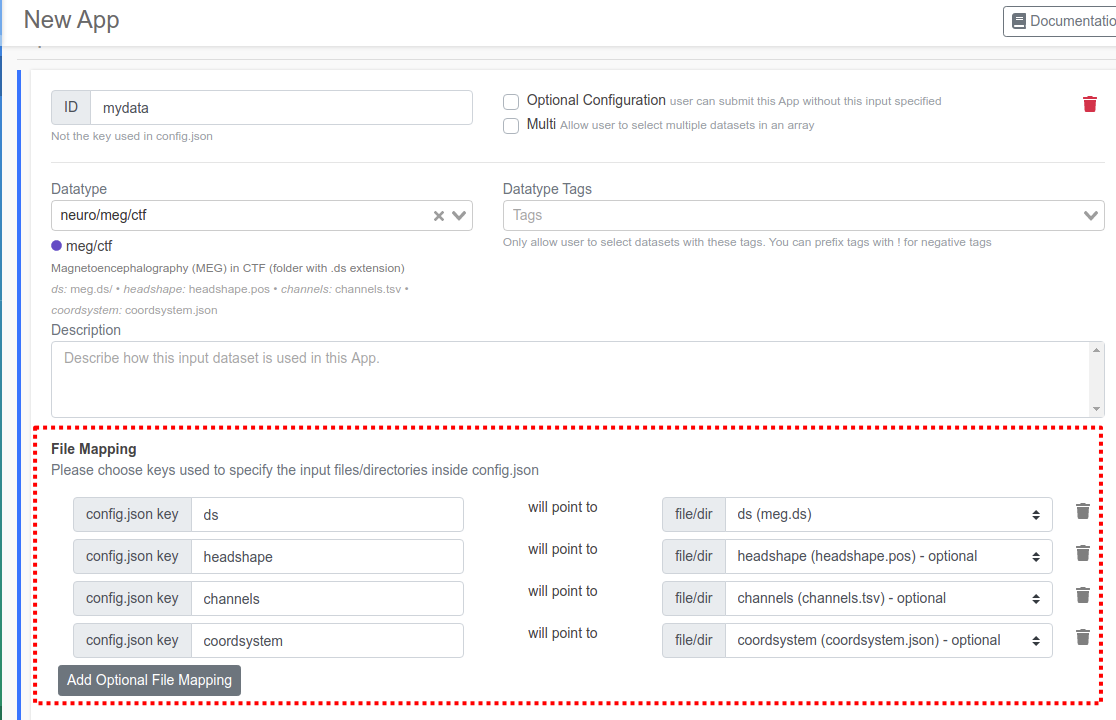This screenshot has height=720, width=1116.
Task: Edit the config.json key field for coordsystem
Action: [x=327, y=640]
